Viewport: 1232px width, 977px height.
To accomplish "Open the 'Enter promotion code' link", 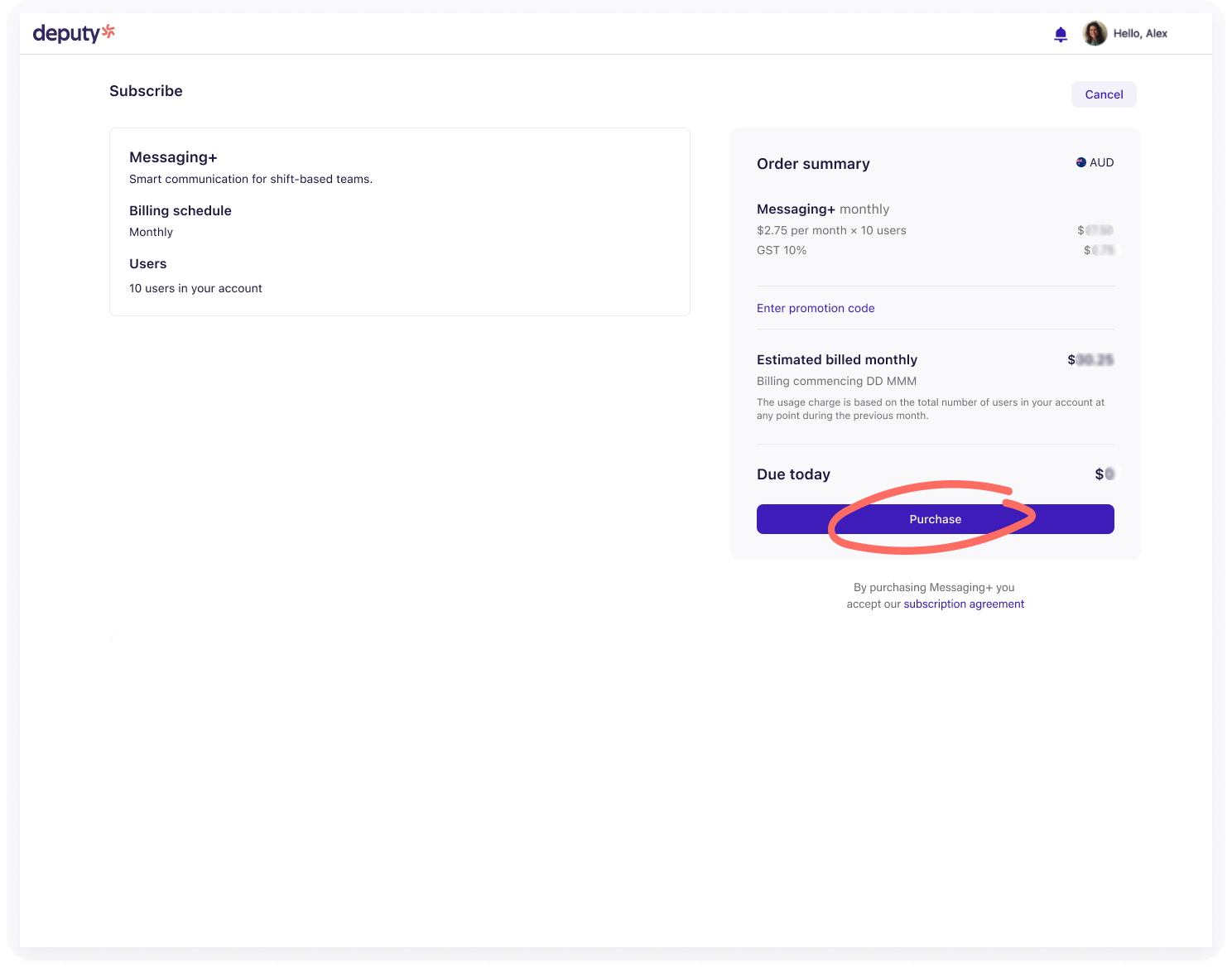I will click(816, 308).
